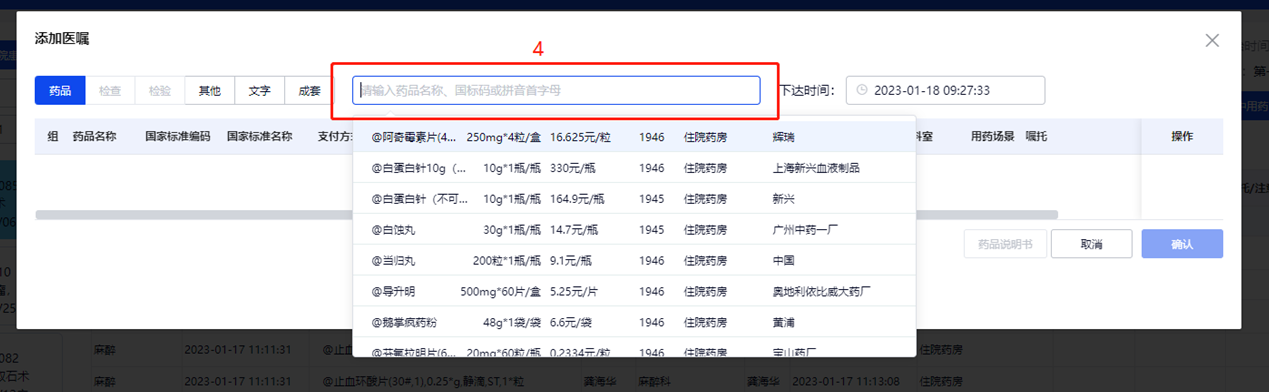
Task: Click the 国家标准名称 column header
Action: point(260,136)
